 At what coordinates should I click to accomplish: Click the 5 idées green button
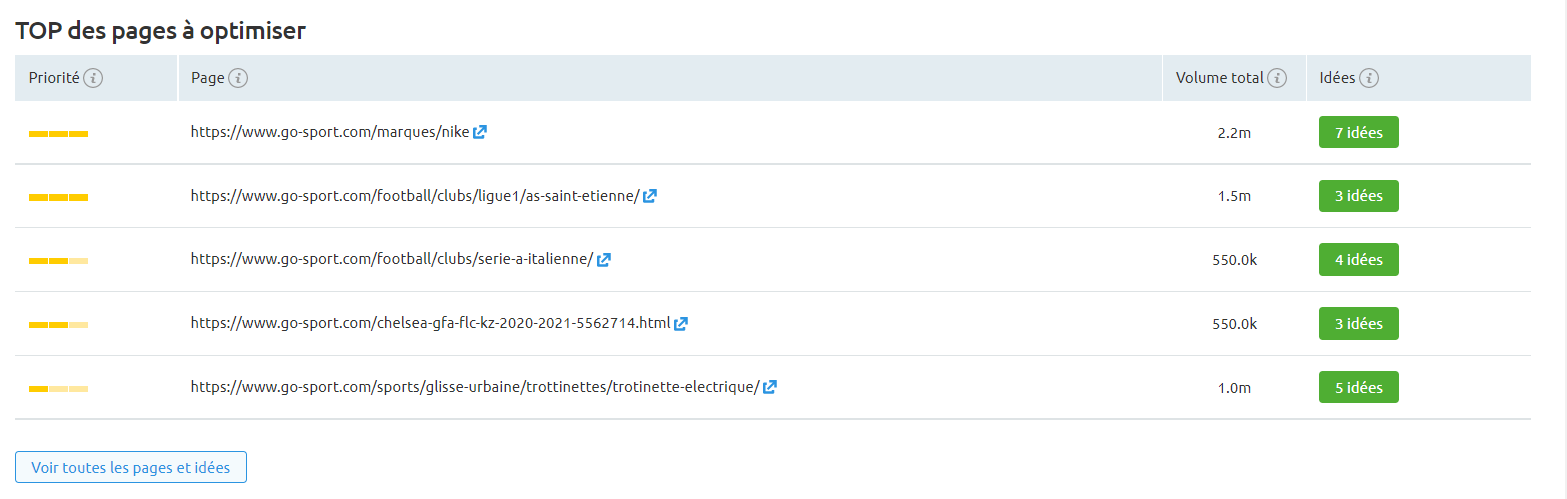coord(1359,387)
